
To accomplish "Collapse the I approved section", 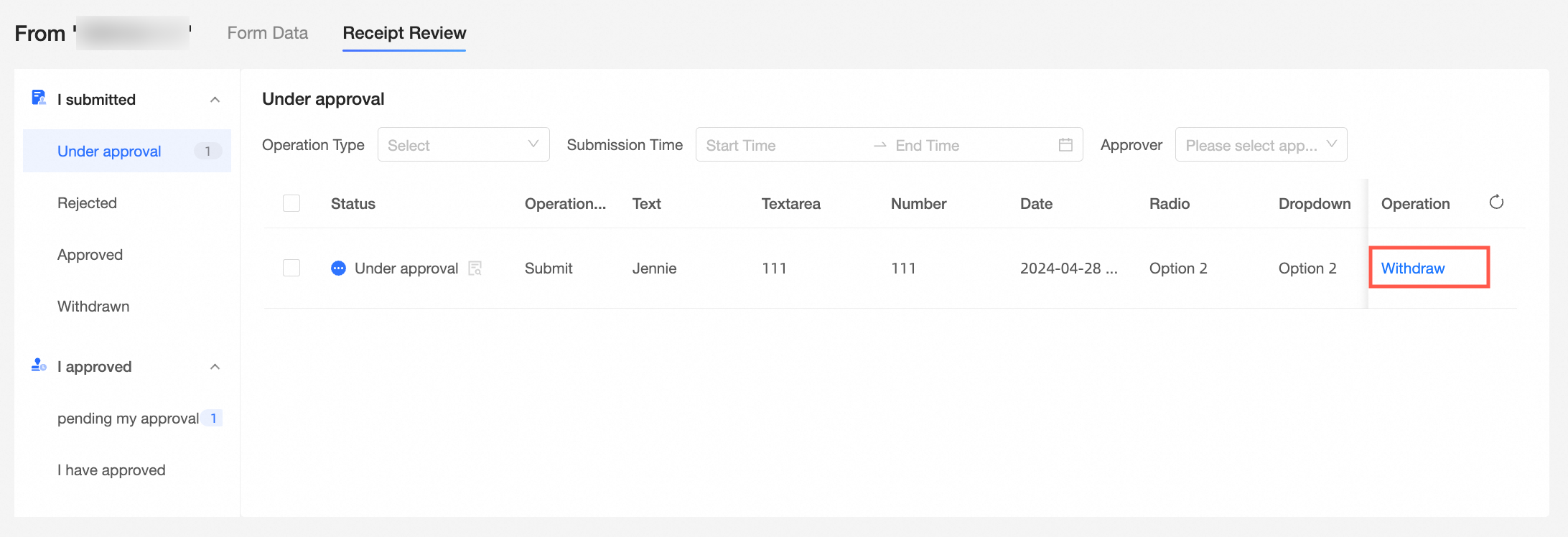I will (215, 367).
